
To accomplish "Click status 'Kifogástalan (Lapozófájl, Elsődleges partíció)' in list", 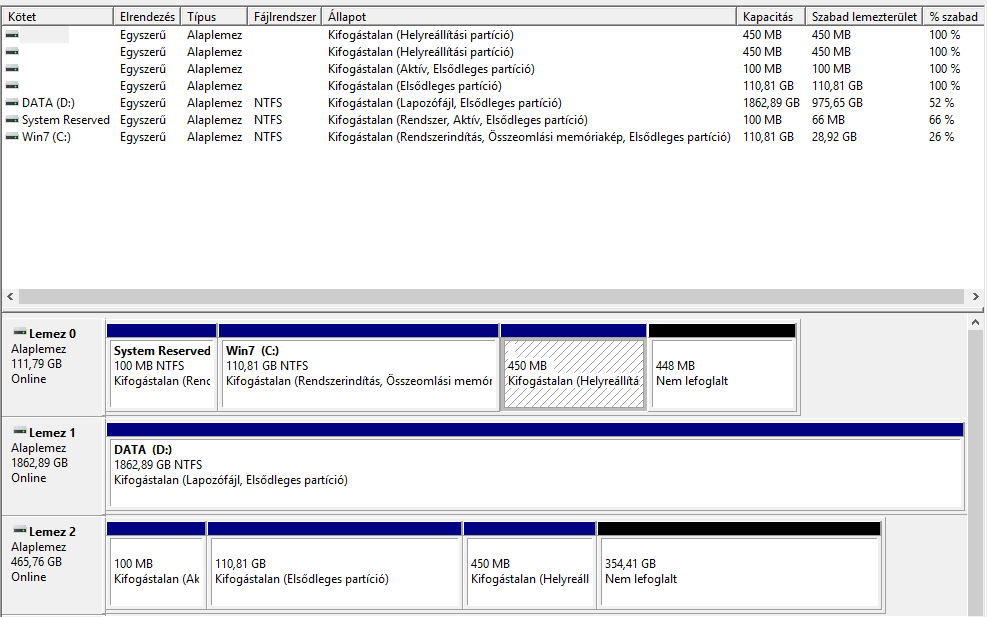I will click(444, 103).
